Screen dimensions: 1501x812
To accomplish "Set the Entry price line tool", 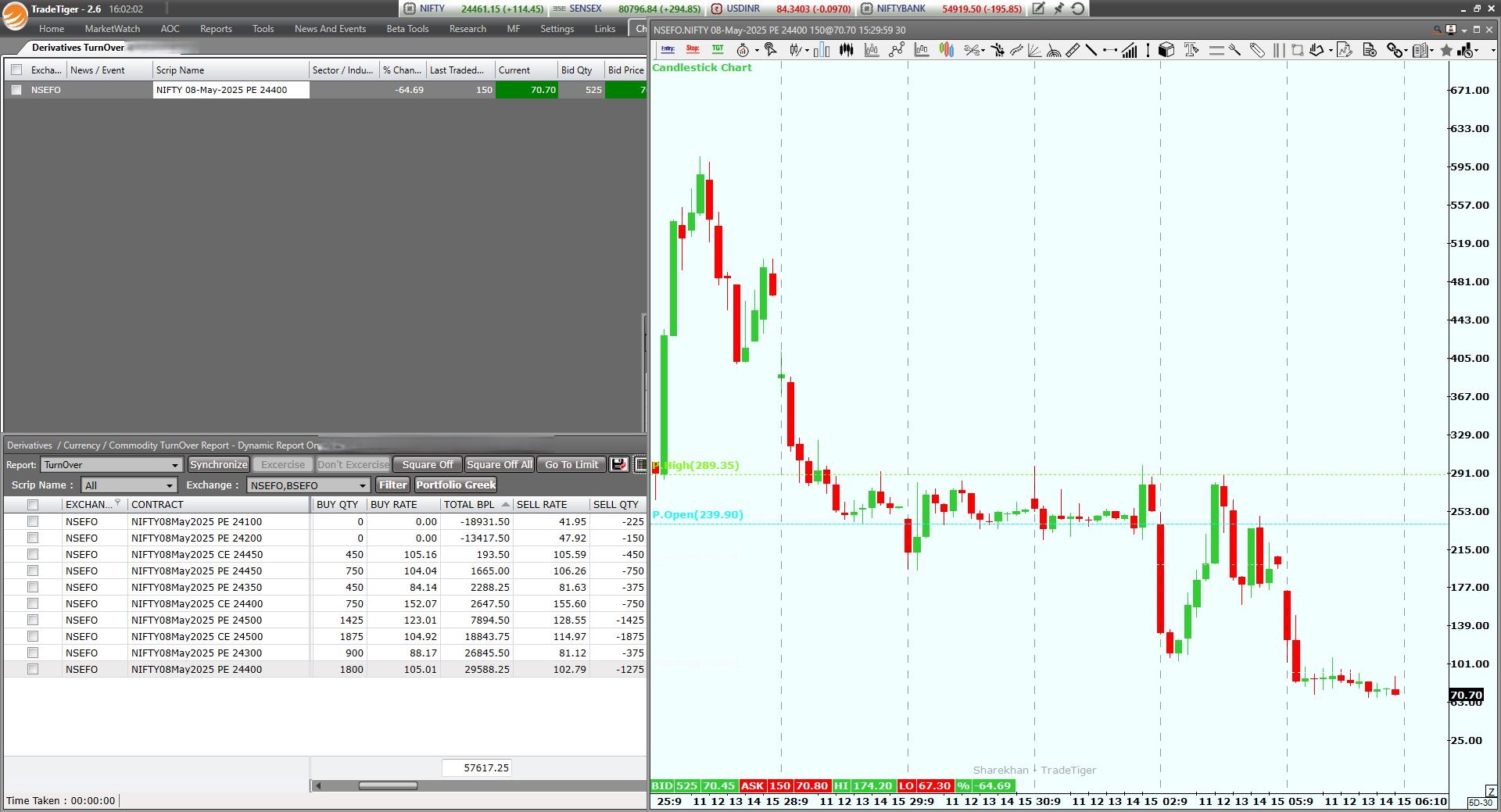I will [x=668, y=49].
